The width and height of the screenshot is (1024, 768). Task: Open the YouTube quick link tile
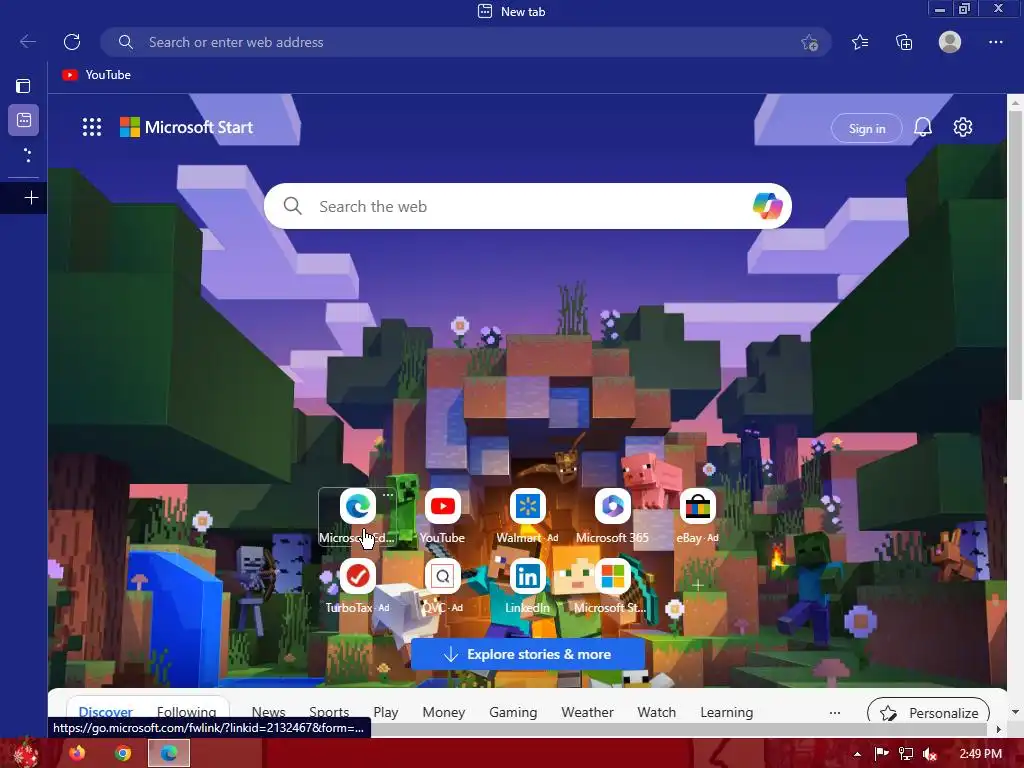coord(442,517)
